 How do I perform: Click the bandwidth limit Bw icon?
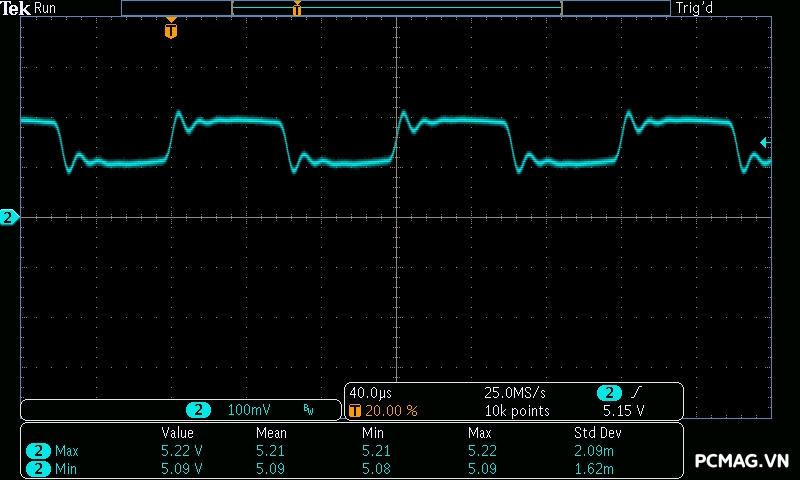[308, 410]
